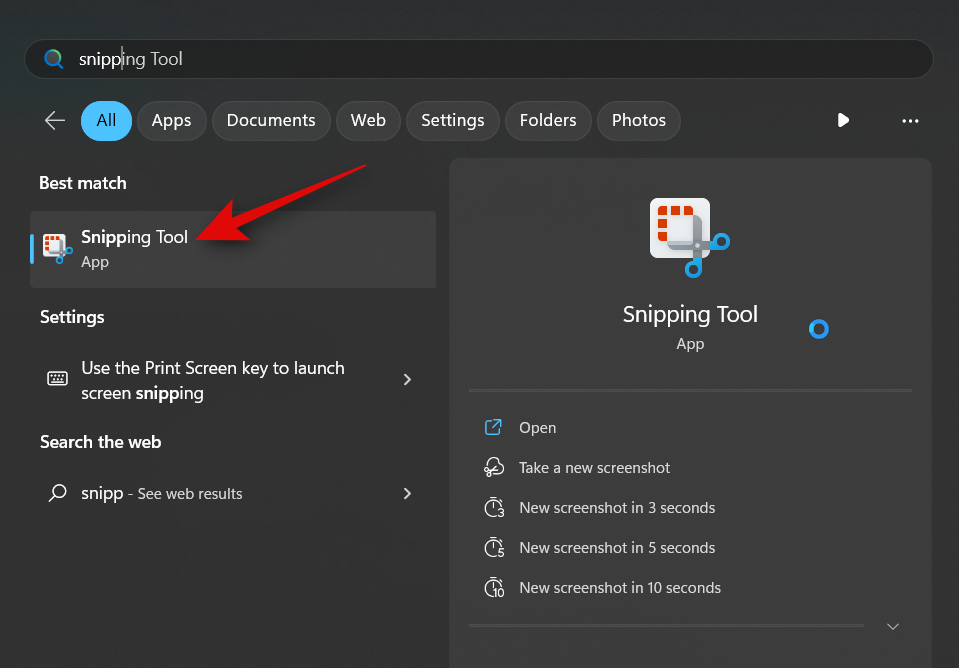Click the keyboard icon for Print Screen setting
The image size is (959, 668).
click(58, 379)
